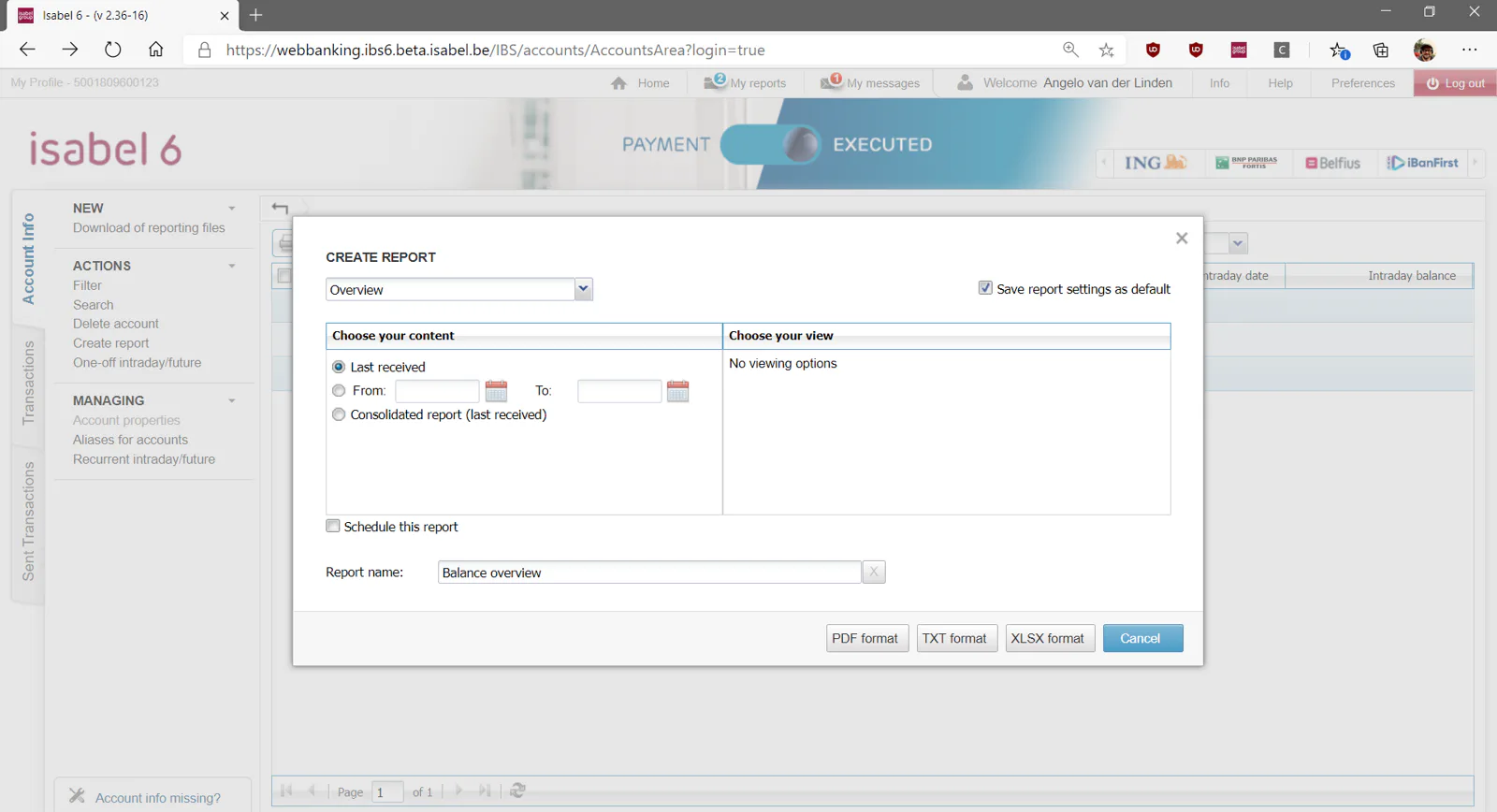Open the To date calendar picker
Screen dimensions: 1497x812
[678, 391]
